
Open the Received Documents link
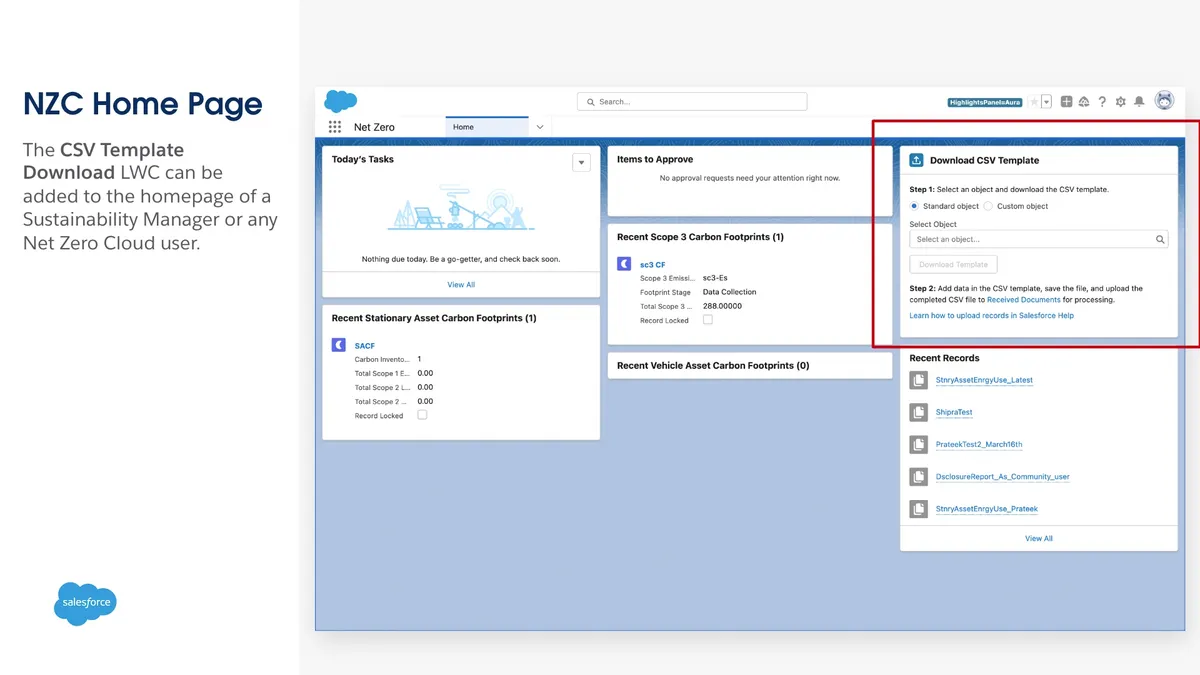[x=1024, y=300]
